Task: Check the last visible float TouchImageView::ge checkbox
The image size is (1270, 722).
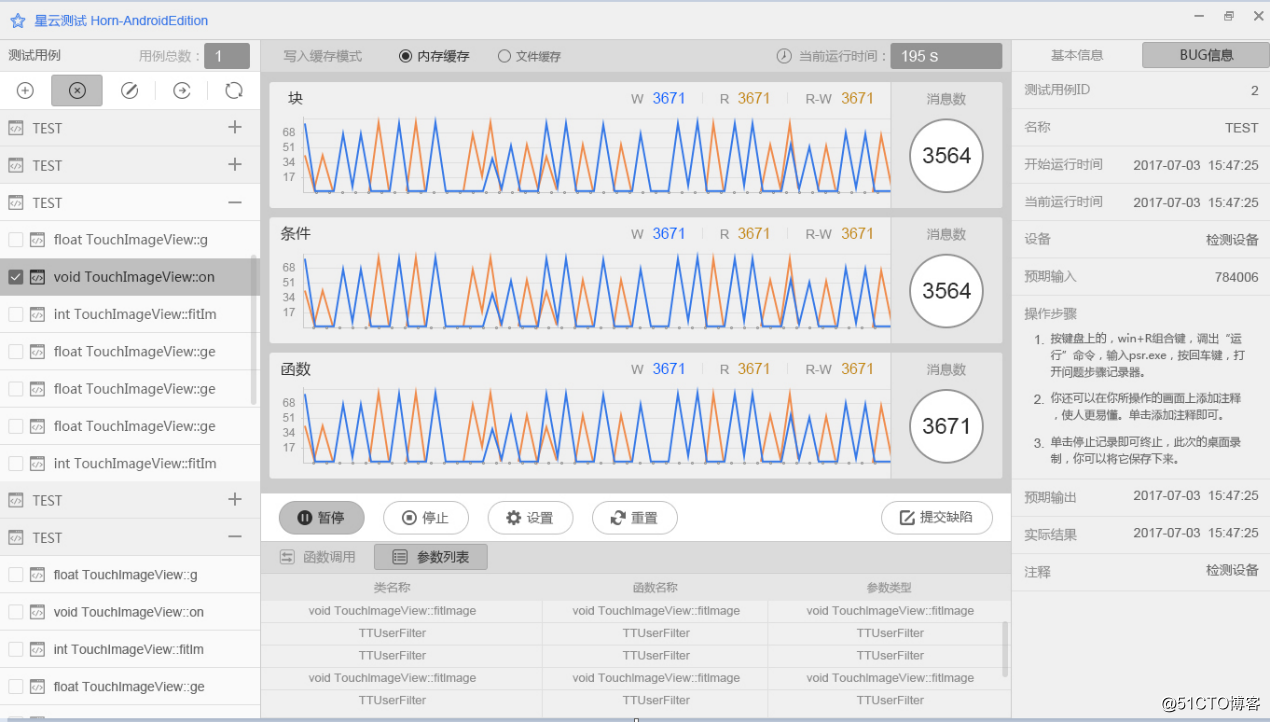Action: [x=16, y=686]
